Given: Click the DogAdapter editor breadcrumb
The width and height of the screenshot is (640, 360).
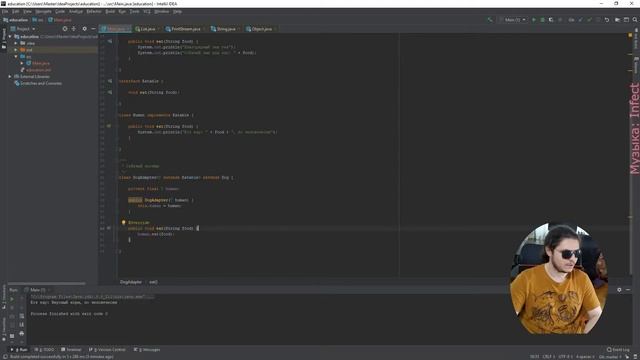Looking at the screenshot, I should (x=131, y=282).
